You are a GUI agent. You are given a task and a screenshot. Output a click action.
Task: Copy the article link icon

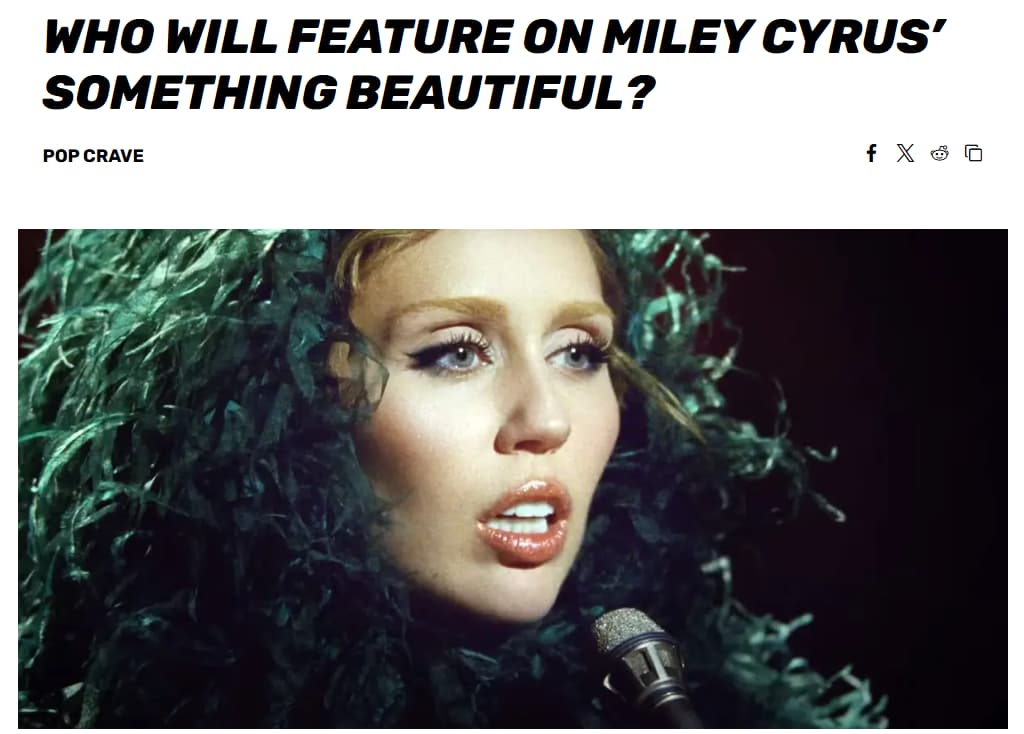coord(974,153)
